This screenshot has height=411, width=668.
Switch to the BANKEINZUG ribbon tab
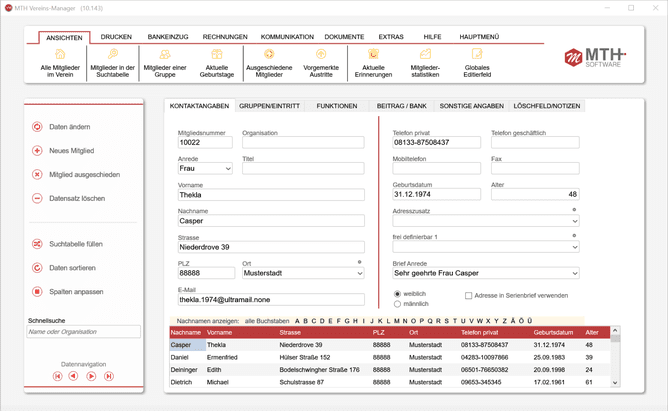168,37
